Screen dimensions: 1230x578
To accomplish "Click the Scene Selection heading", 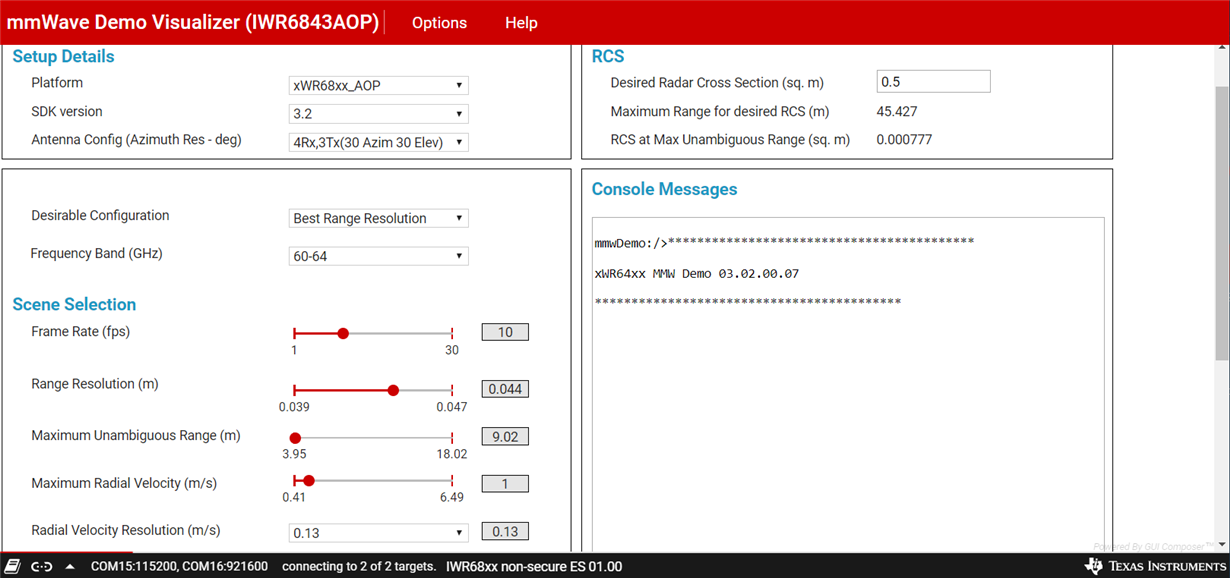I will [74, 304].
